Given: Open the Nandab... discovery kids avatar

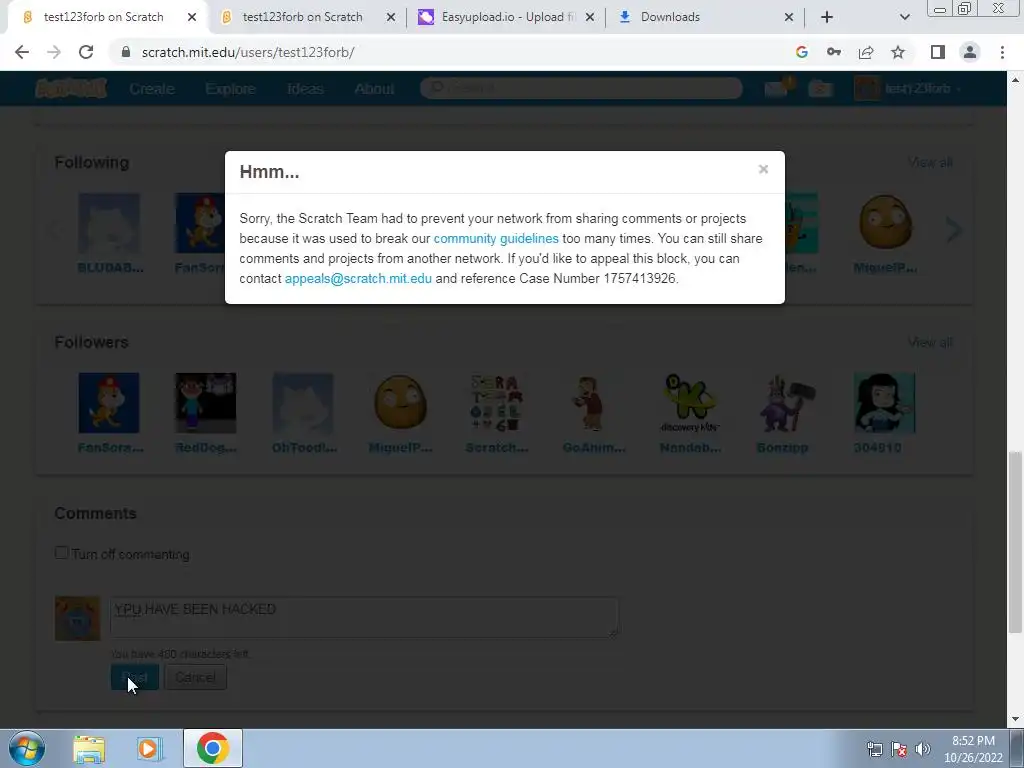Looking at the screenshot, I should pyautogui.click(x=690, y=403).
